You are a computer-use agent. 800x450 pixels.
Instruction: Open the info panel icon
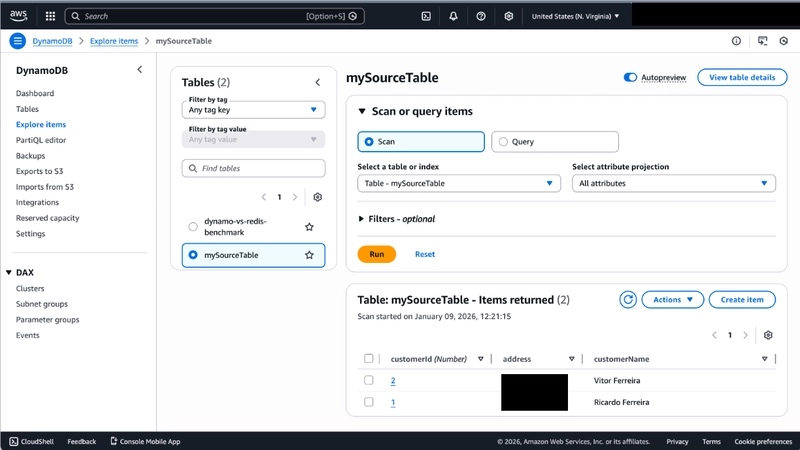[736, 41]
